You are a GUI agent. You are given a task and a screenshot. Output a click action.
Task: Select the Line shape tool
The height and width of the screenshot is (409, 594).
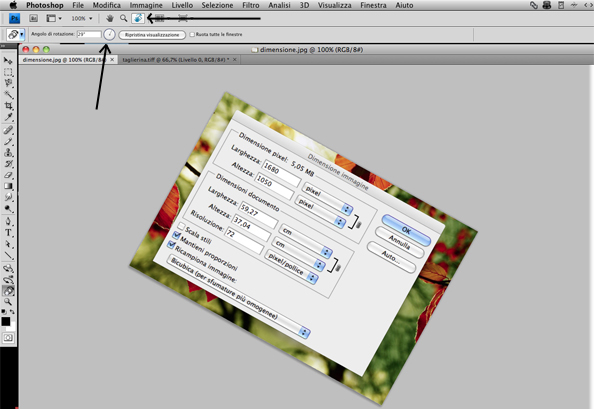click(8, 256)
